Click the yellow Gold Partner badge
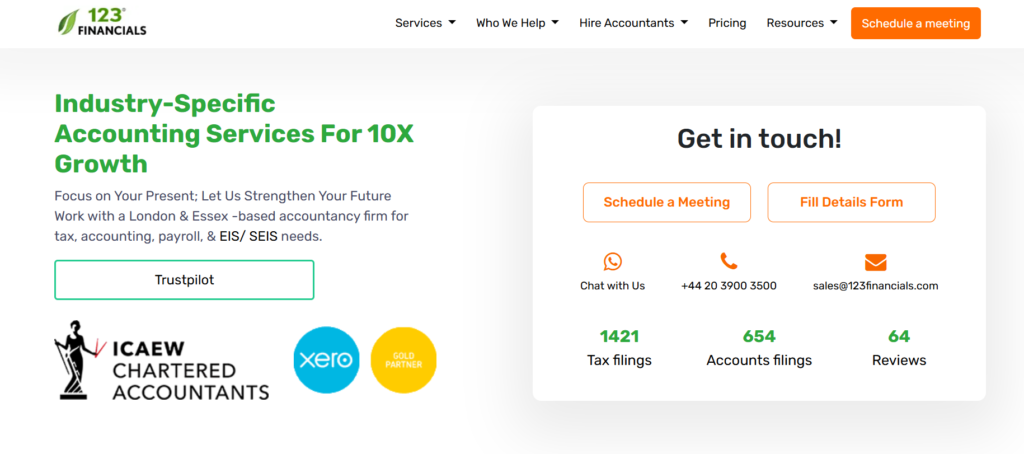 (x=404, y=360)
